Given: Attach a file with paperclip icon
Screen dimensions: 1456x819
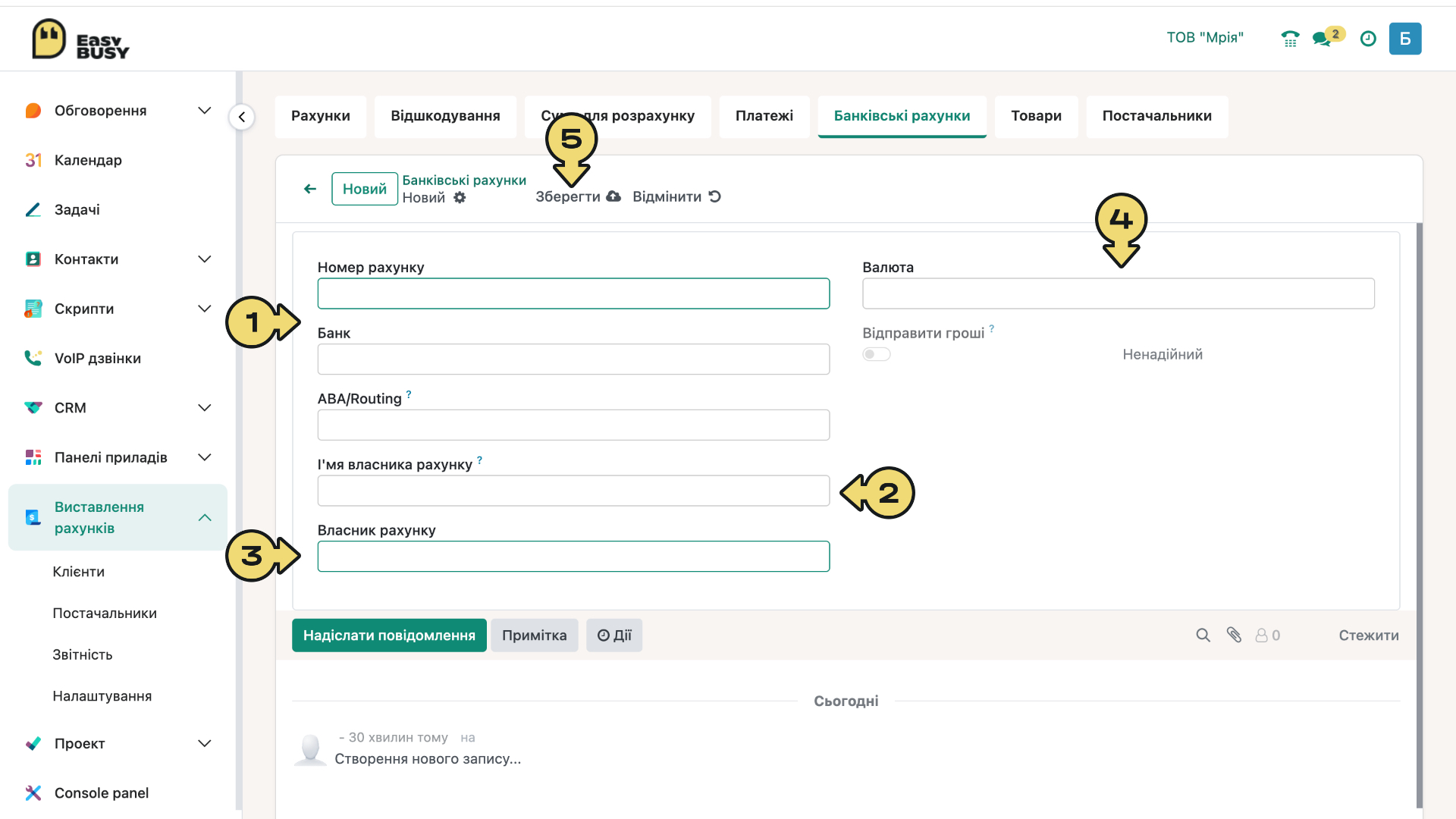Looking at the screenshot, I should click(1234, 635).
